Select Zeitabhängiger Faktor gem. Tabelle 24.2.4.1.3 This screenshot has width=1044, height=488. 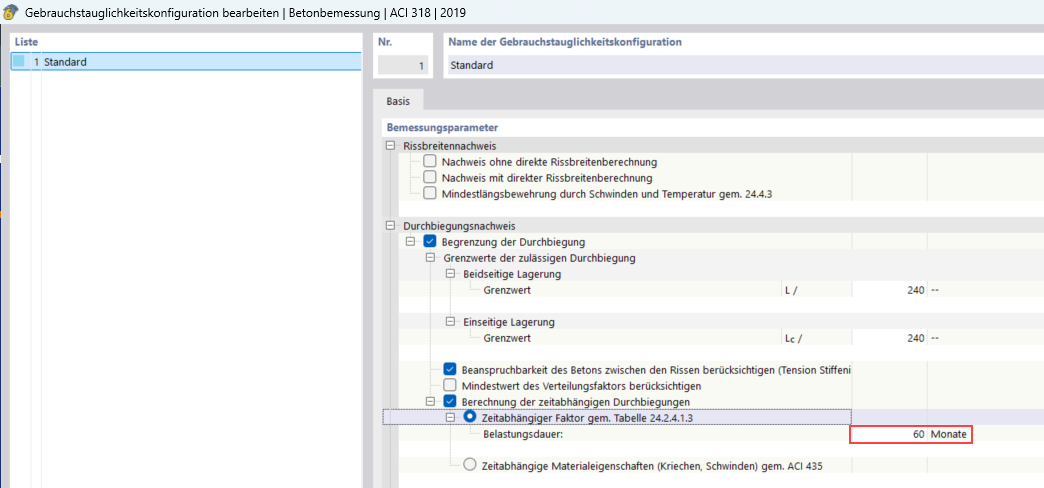click(470, 417)
